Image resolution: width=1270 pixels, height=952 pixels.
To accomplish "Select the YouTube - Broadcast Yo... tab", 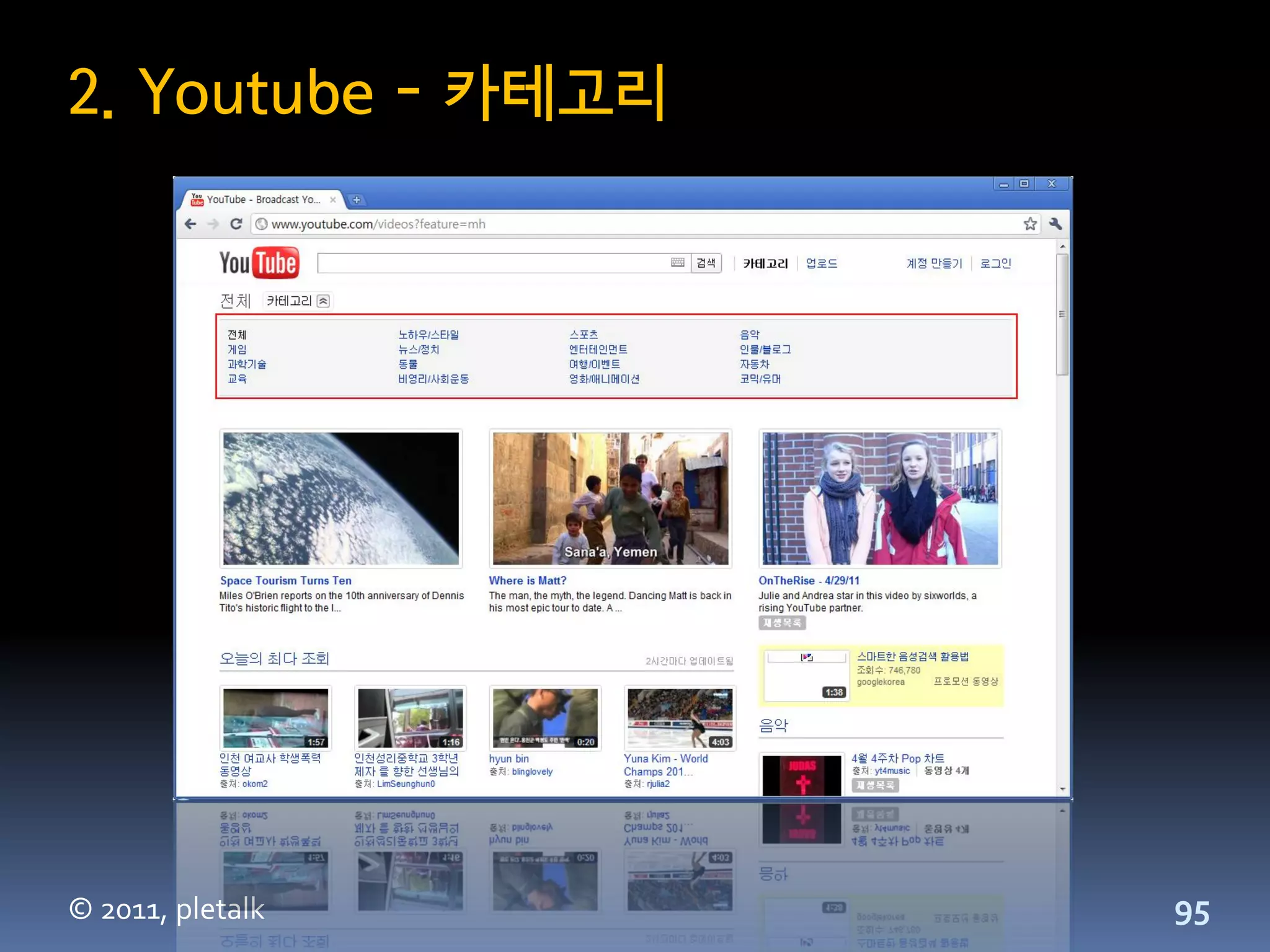I will pos(263,200).
